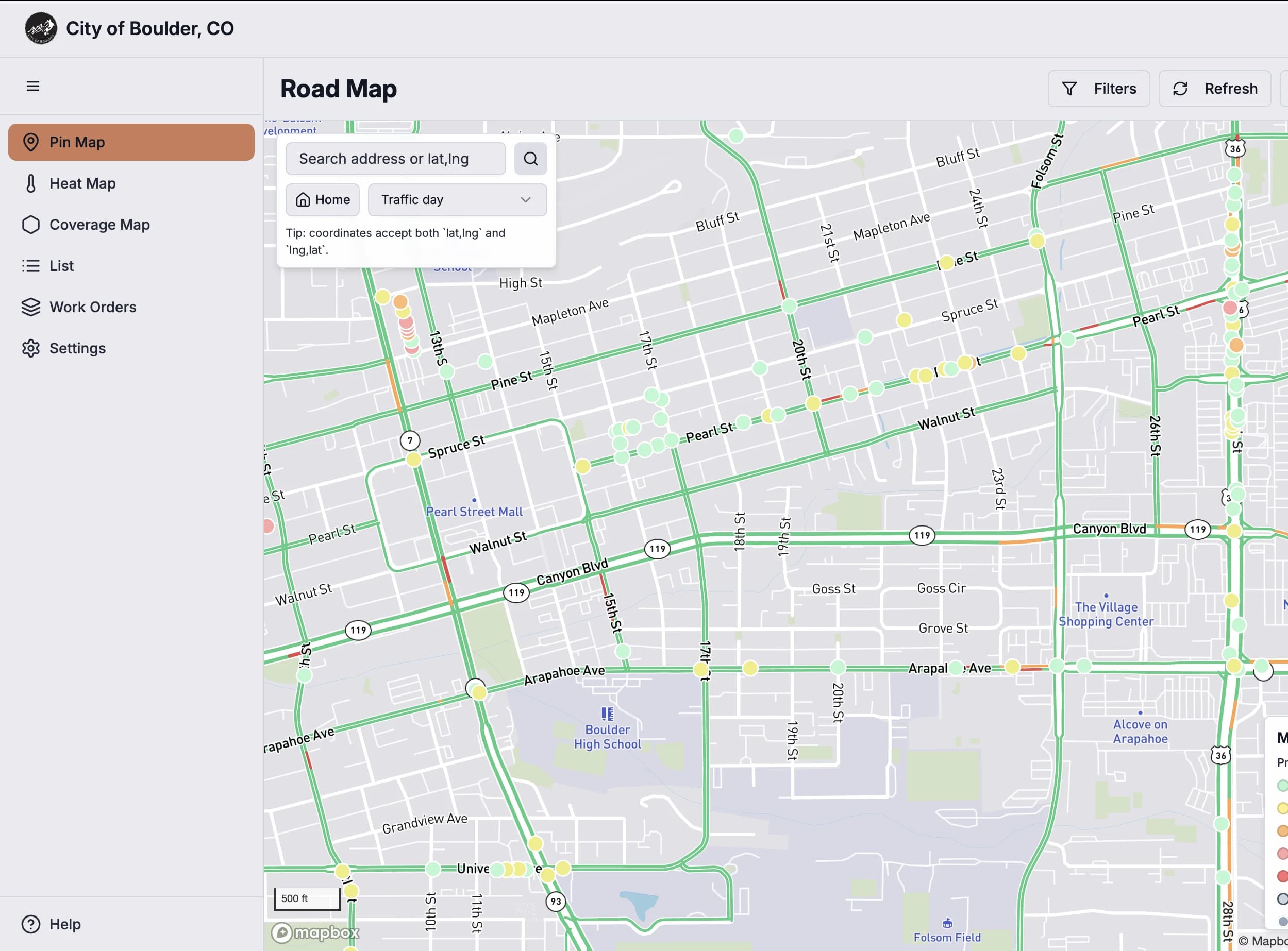Click the Mapbox logo link

pyautogui.click(x=315, y=932)
